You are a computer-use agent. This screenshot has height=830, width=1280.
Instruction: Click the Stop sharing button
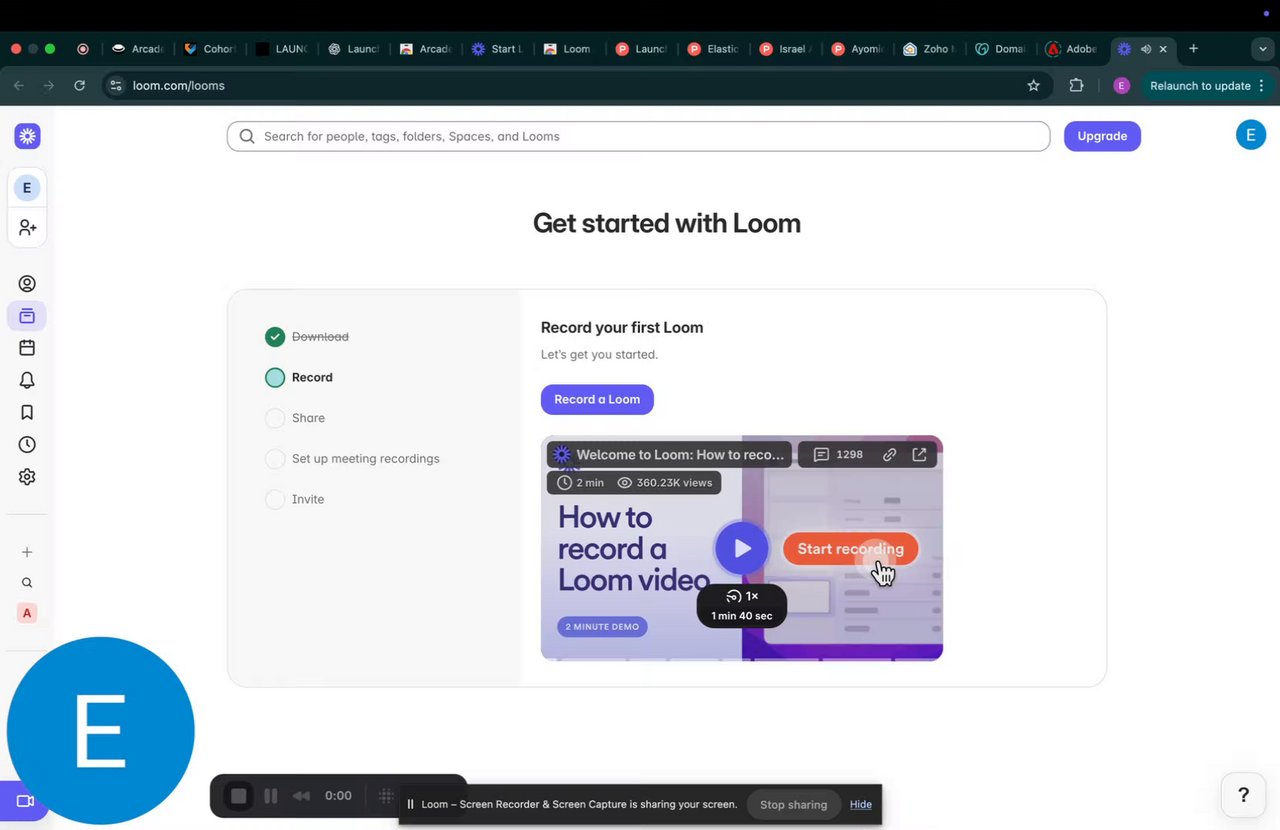pyautogui.click(x=793, y=804)
